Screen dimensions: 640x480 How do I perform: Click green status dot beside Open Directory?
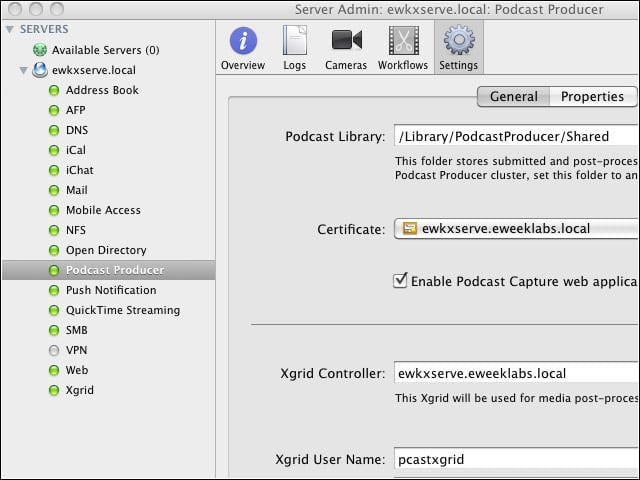click(x=54, y=250)
